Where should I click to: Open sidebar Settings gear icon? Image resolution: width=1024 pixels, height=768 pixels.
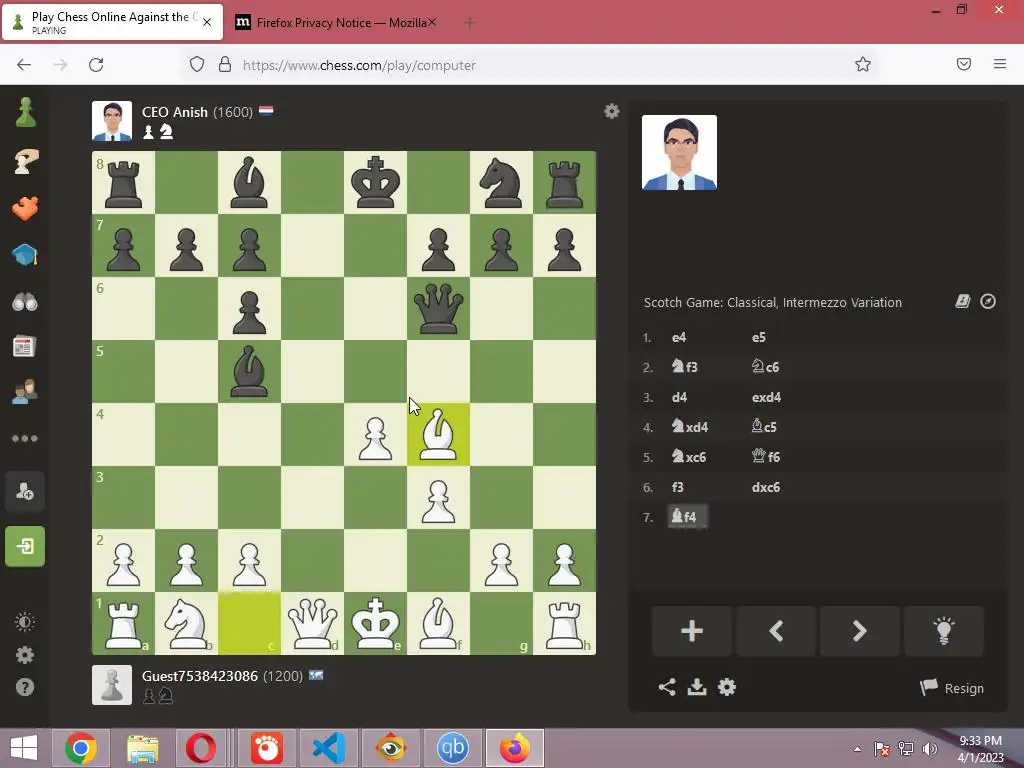[x=25, y=654]
